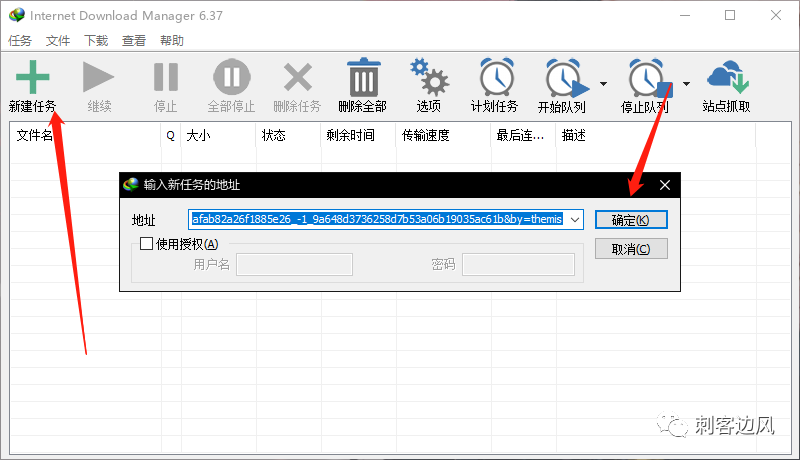This screenshot has height=460, width=800.
Task: Maximize the Internet Download Manager window
Action: pos(730,15)
